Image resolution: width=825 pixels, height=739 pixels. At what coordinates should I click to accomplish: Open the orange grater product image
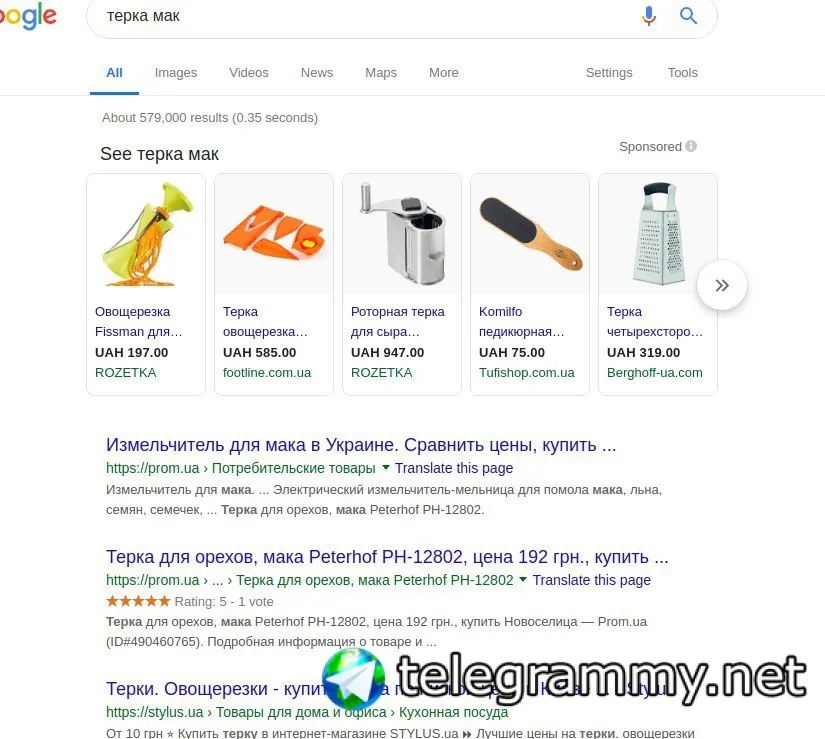click(x=274, y=234)
